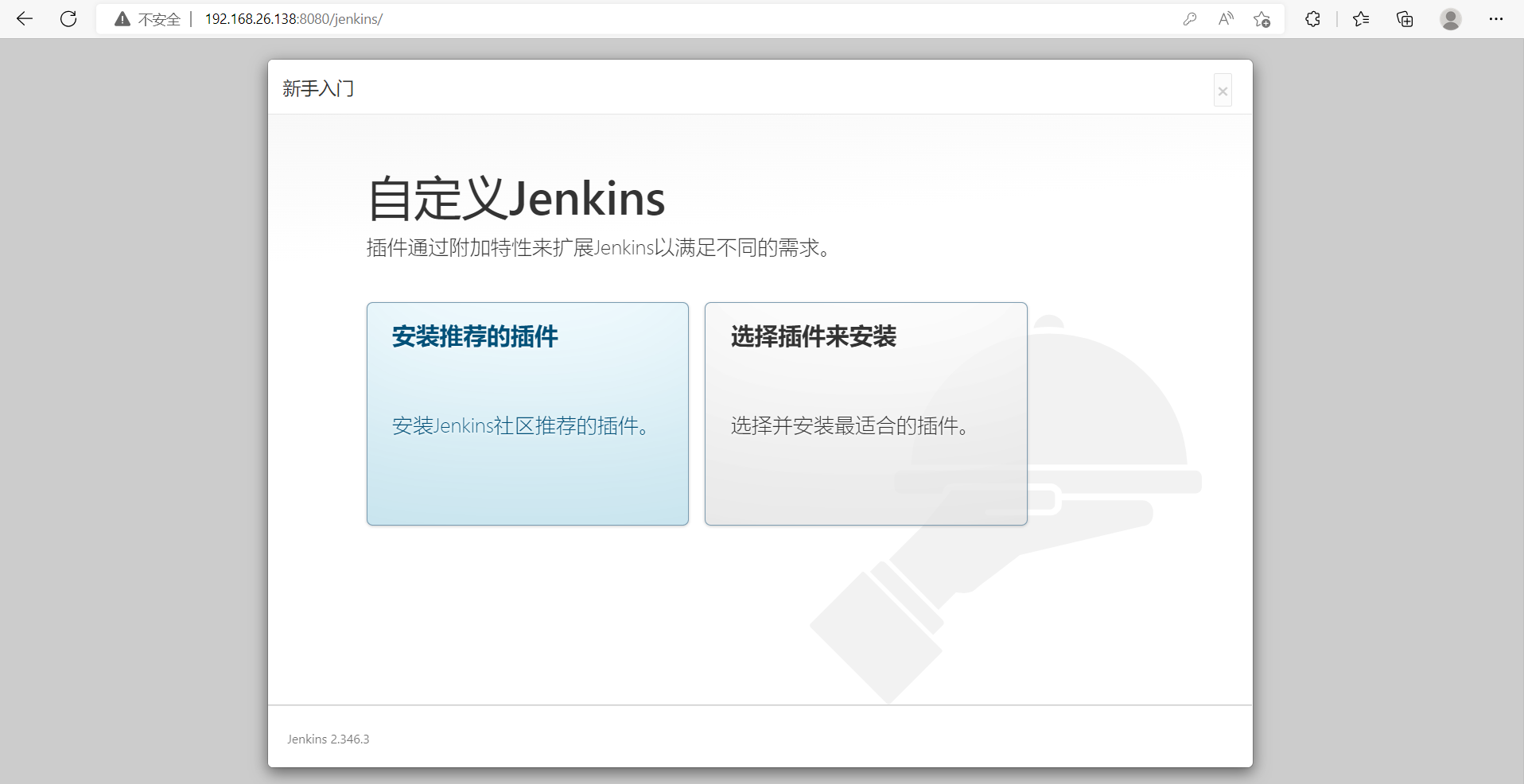
Task: Close the 新手入门 setup dialog
Action: tap(1223, 91)
